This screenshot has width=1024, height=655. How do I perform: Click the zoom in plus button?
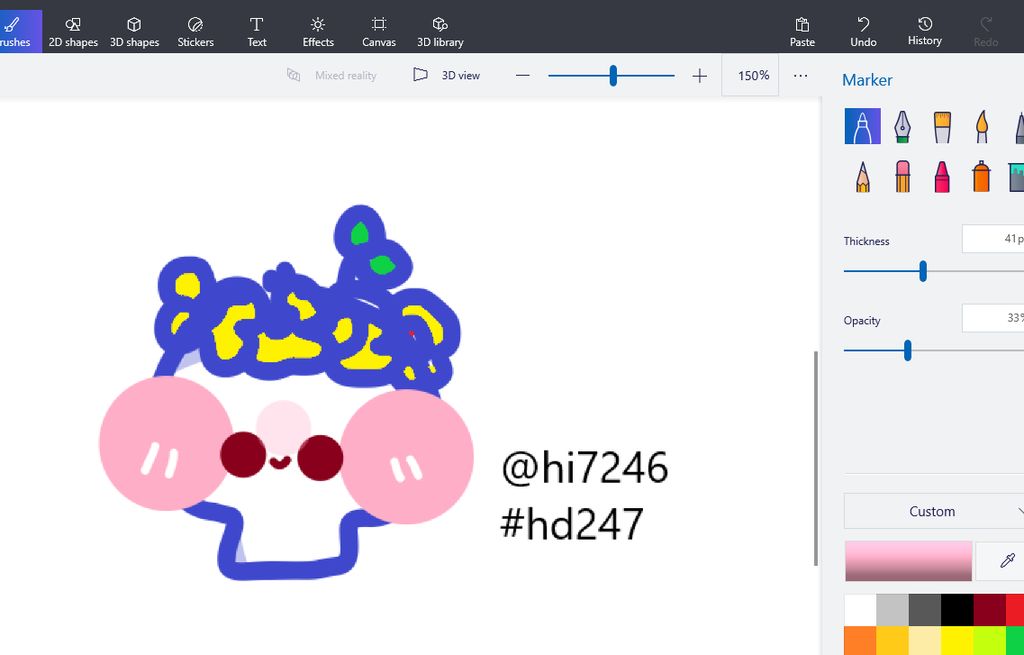tap(699, 75)
